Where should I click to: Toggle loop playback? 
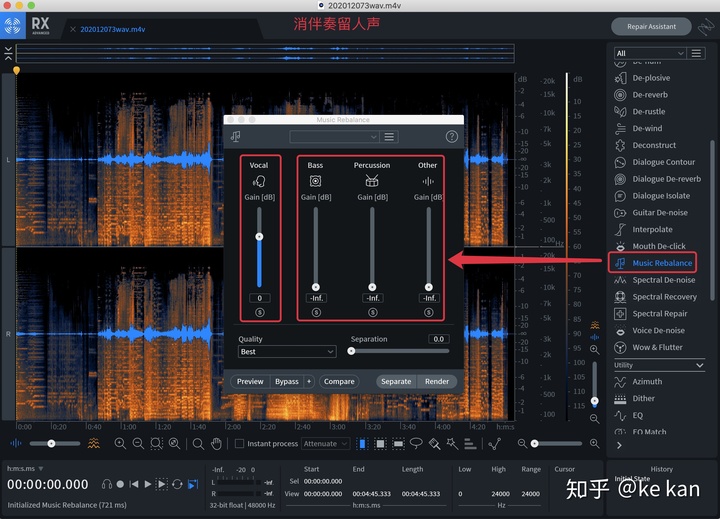[177, 484]
